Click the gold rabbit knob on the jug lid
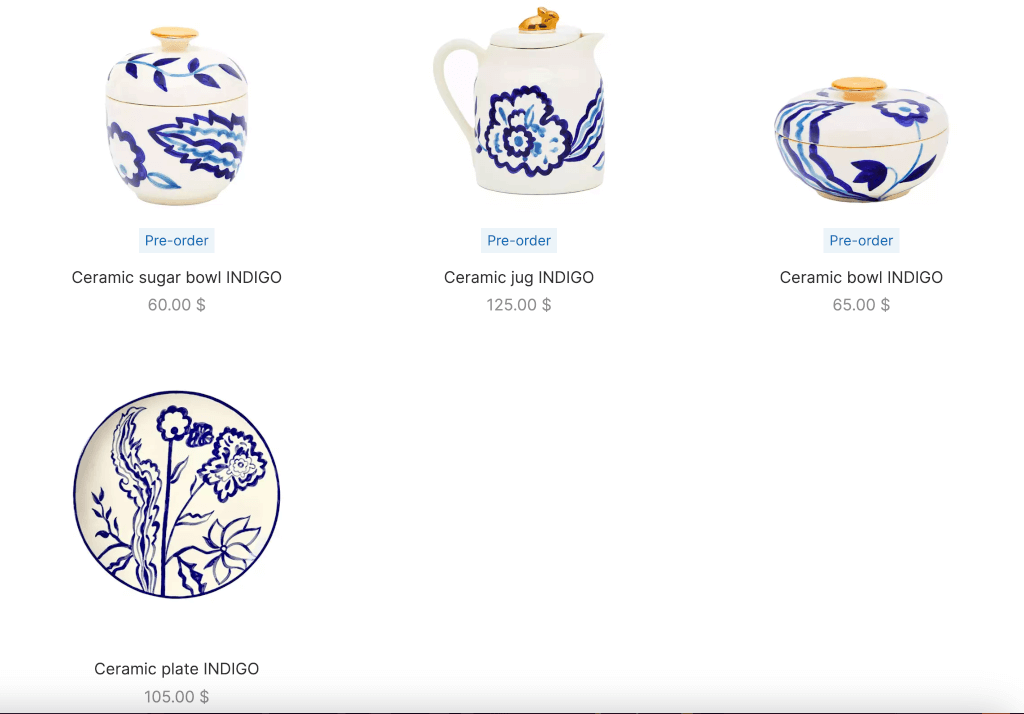 click(x=539, y=20)
